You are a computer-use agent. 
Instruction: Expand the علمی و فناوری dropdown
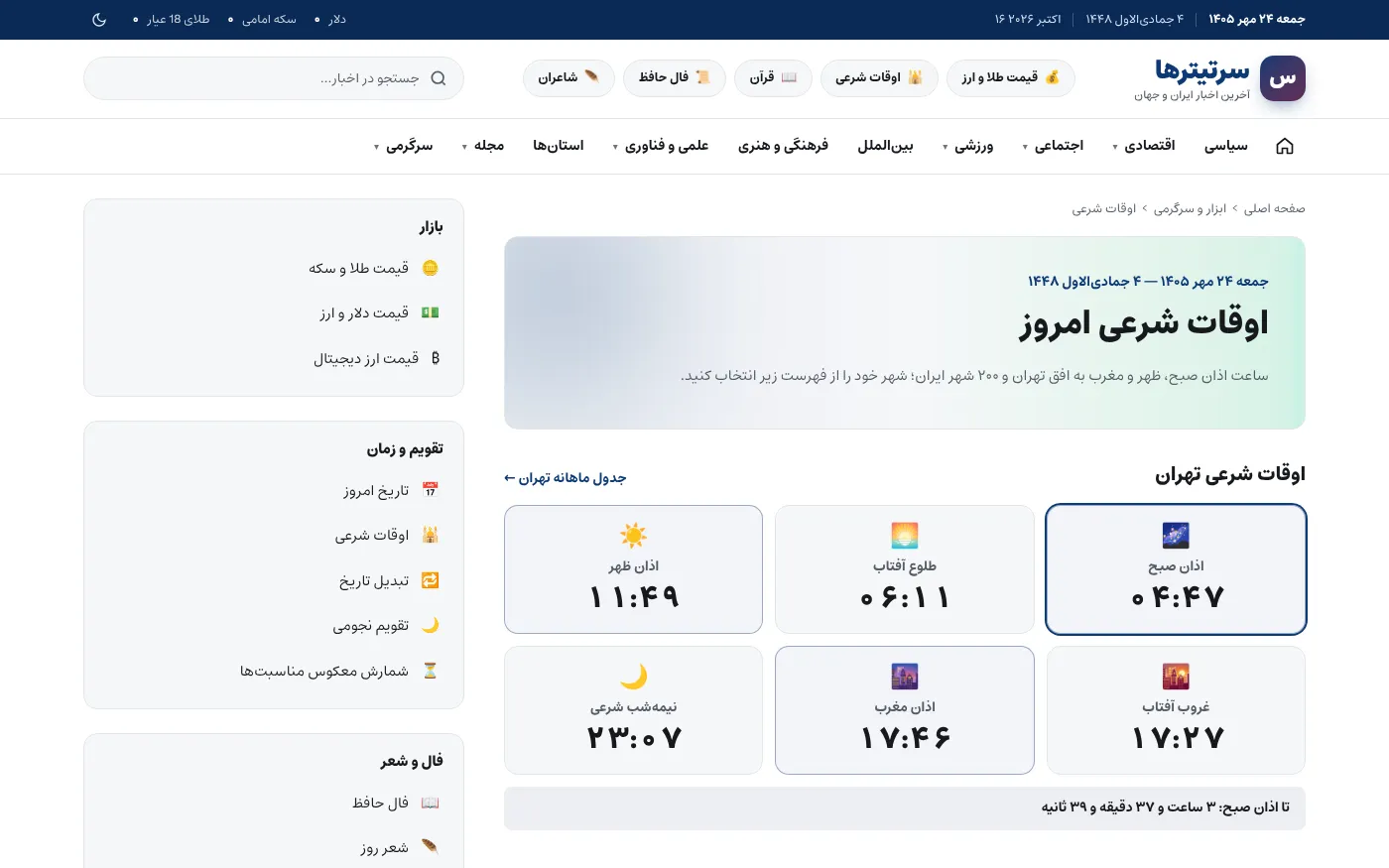[660, 146]
